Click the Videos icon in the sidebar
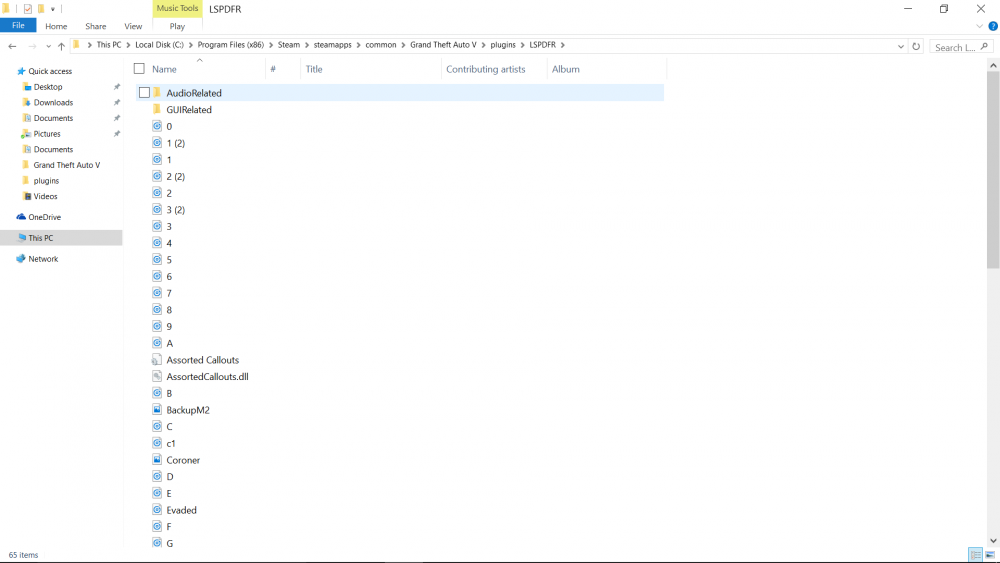Viewport: 1000px width, 563px height. point(27,196)
